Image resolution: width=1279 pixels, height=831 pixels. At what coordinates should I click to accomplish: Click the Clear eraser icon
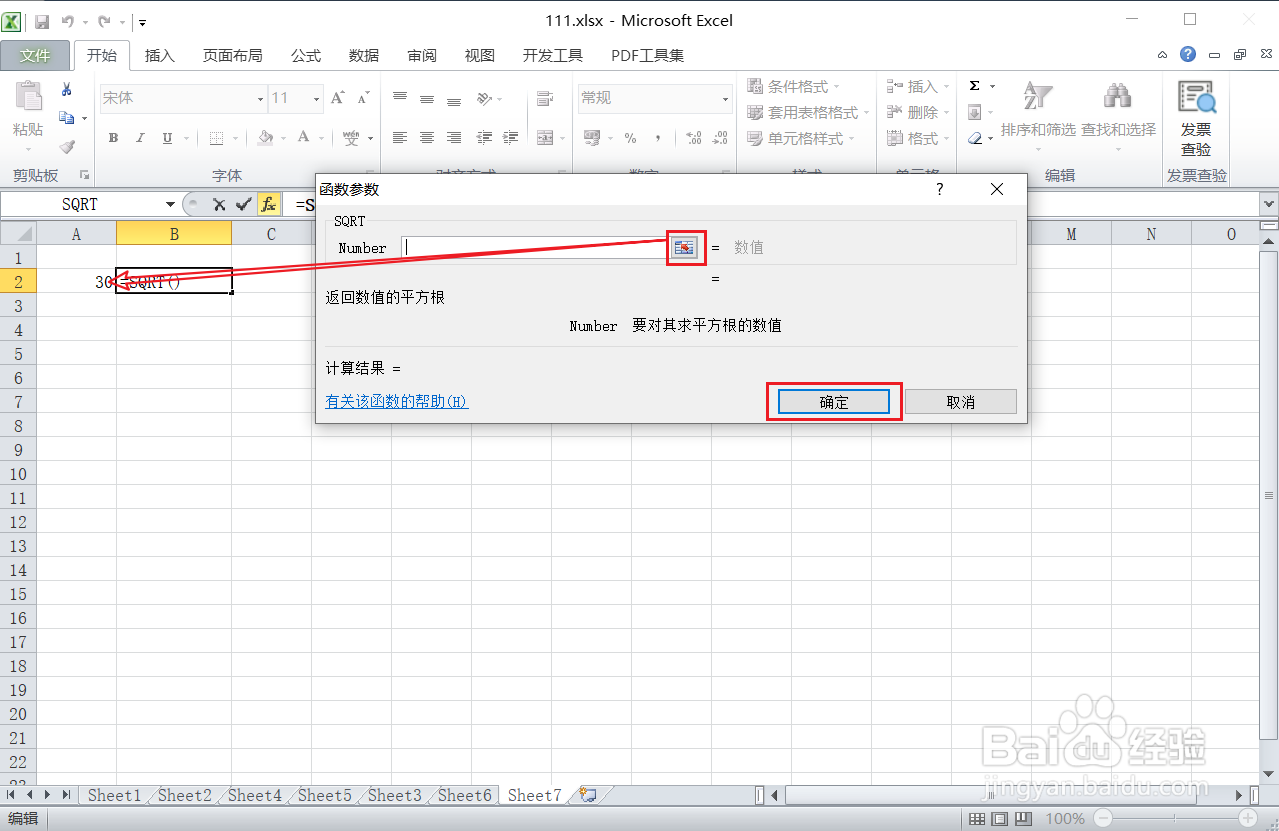975,139
